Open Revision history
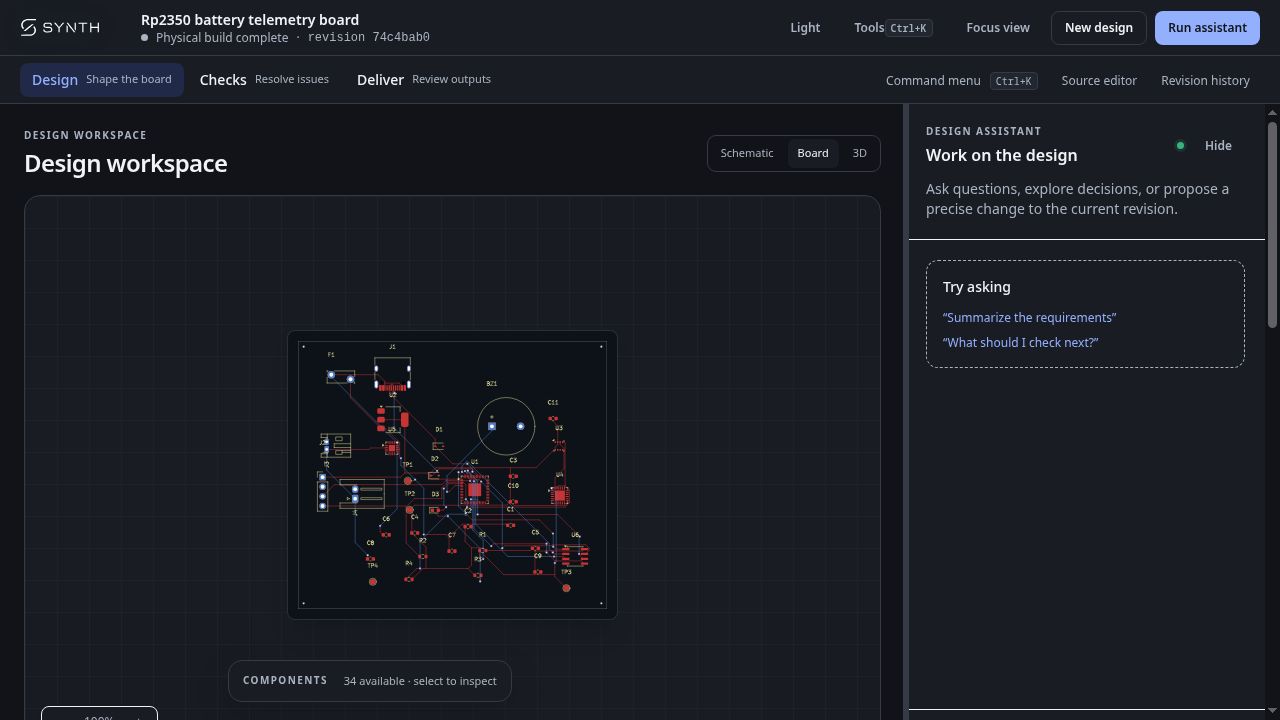Image resolution: width=1280 pixels, height=720 pixels. point(1205,81)
